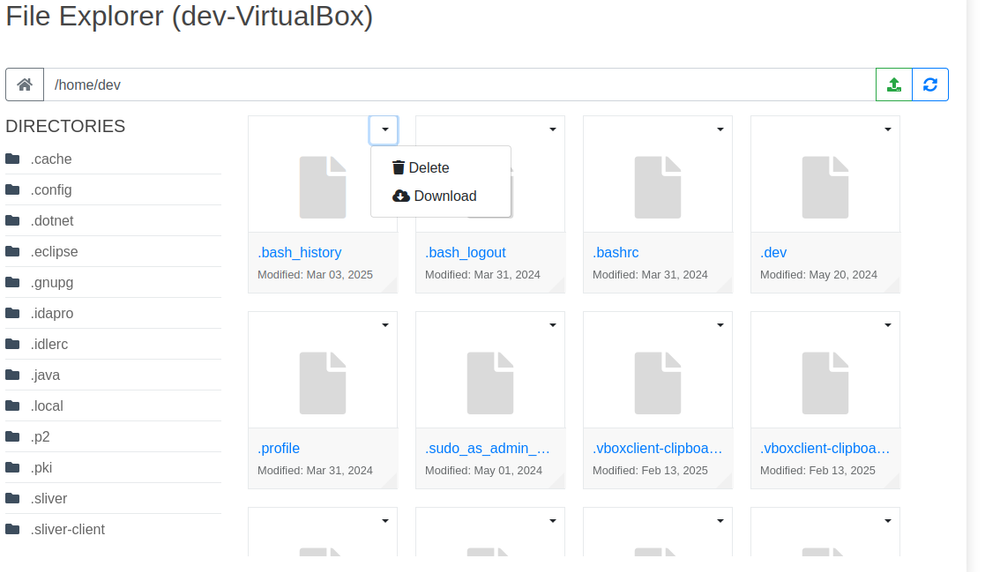Click the .dev file thumbnail icon
Image resolution: width=1000 pixels, height=572 pixels.
(825, 187)
